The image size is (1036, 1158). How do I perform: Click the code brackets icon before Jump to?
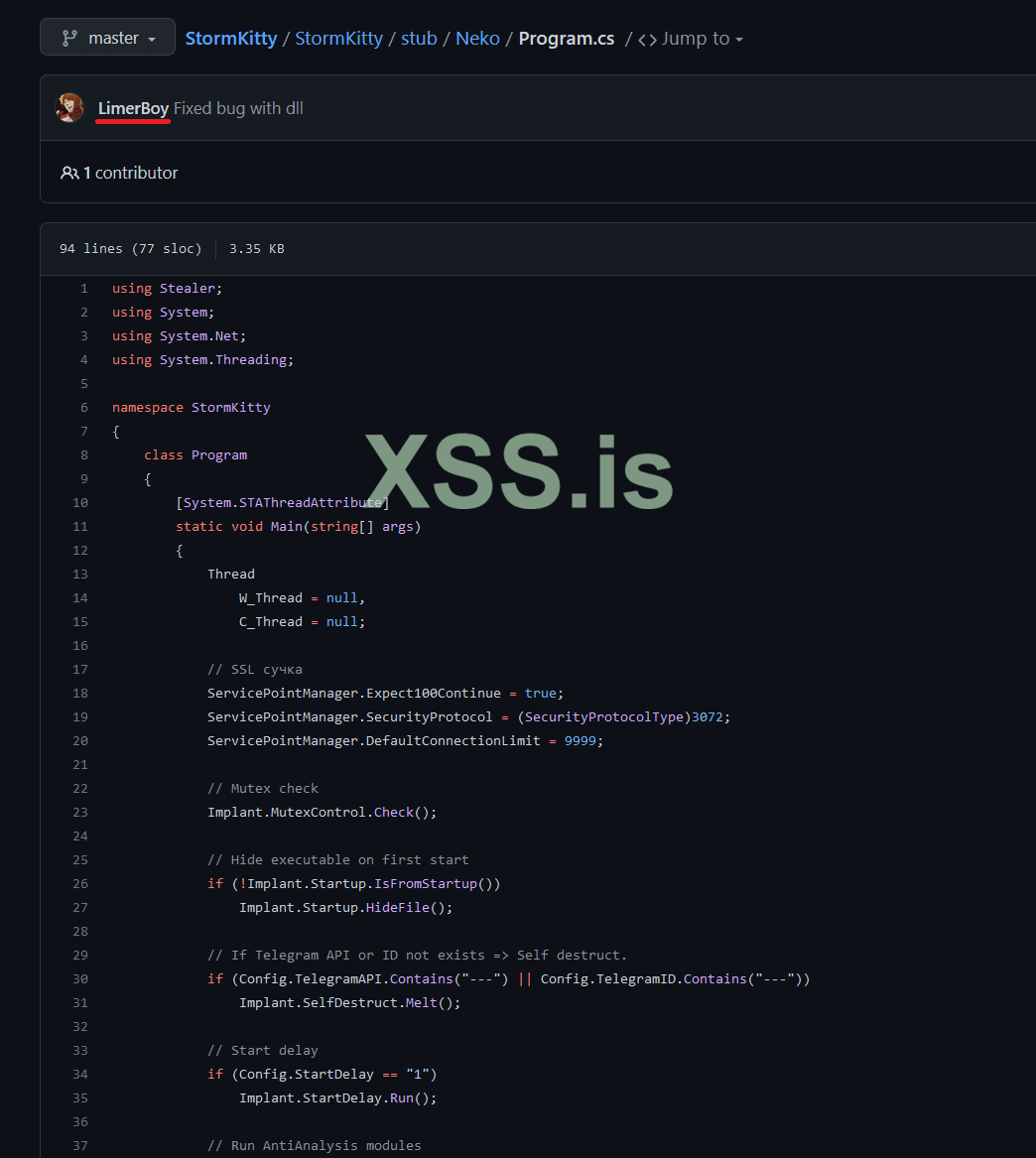pos(648,40)
